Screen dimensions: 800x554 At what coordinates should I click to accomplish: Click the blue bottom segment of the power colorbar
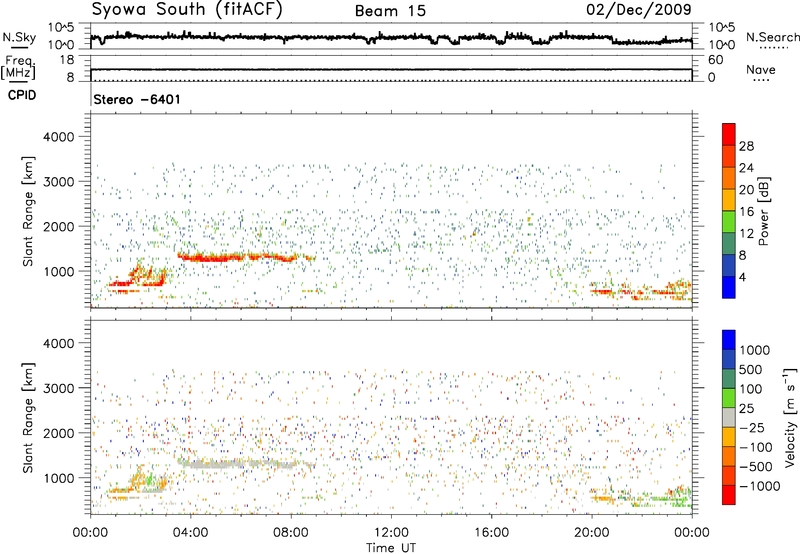(x=729, y=287)
